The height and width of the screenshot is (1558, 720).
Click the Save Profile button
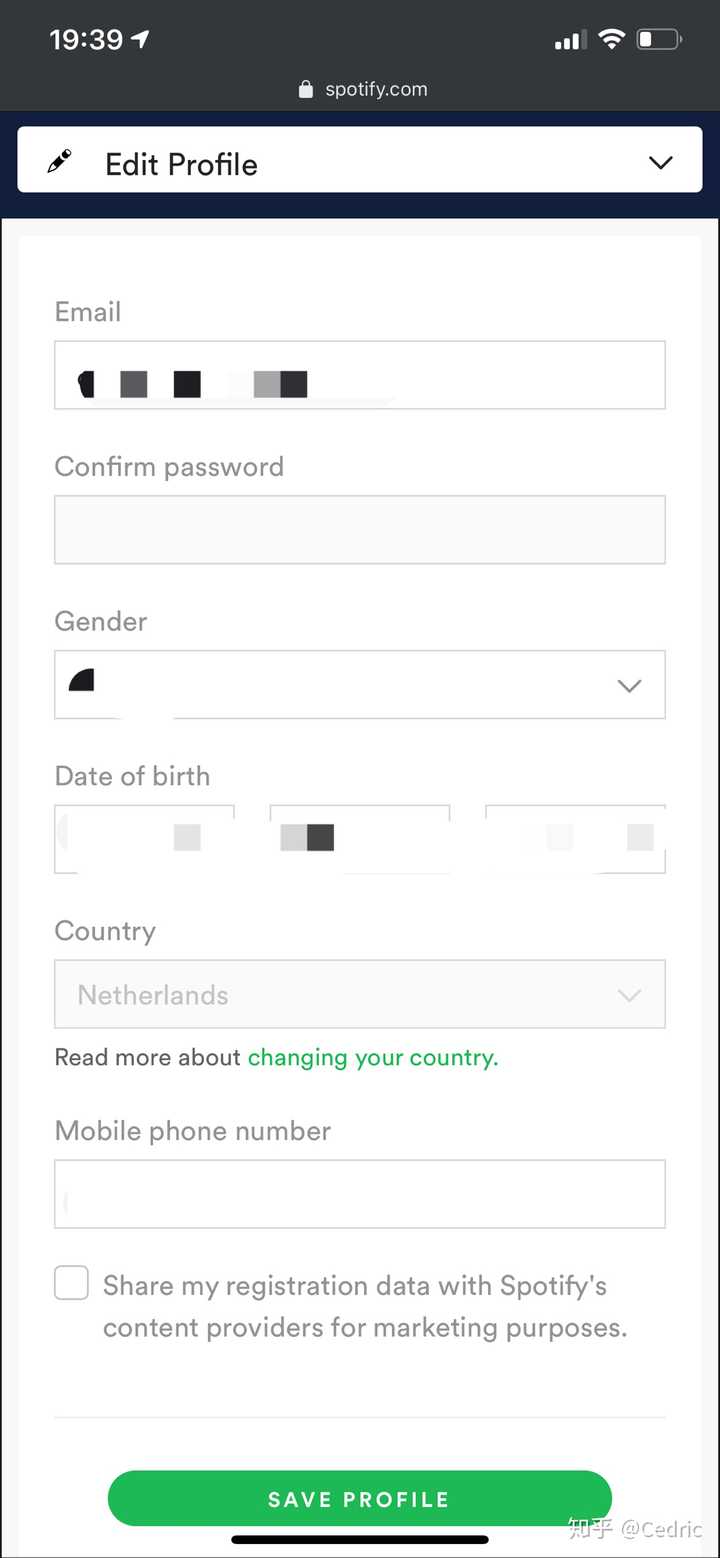[359, 1498]
